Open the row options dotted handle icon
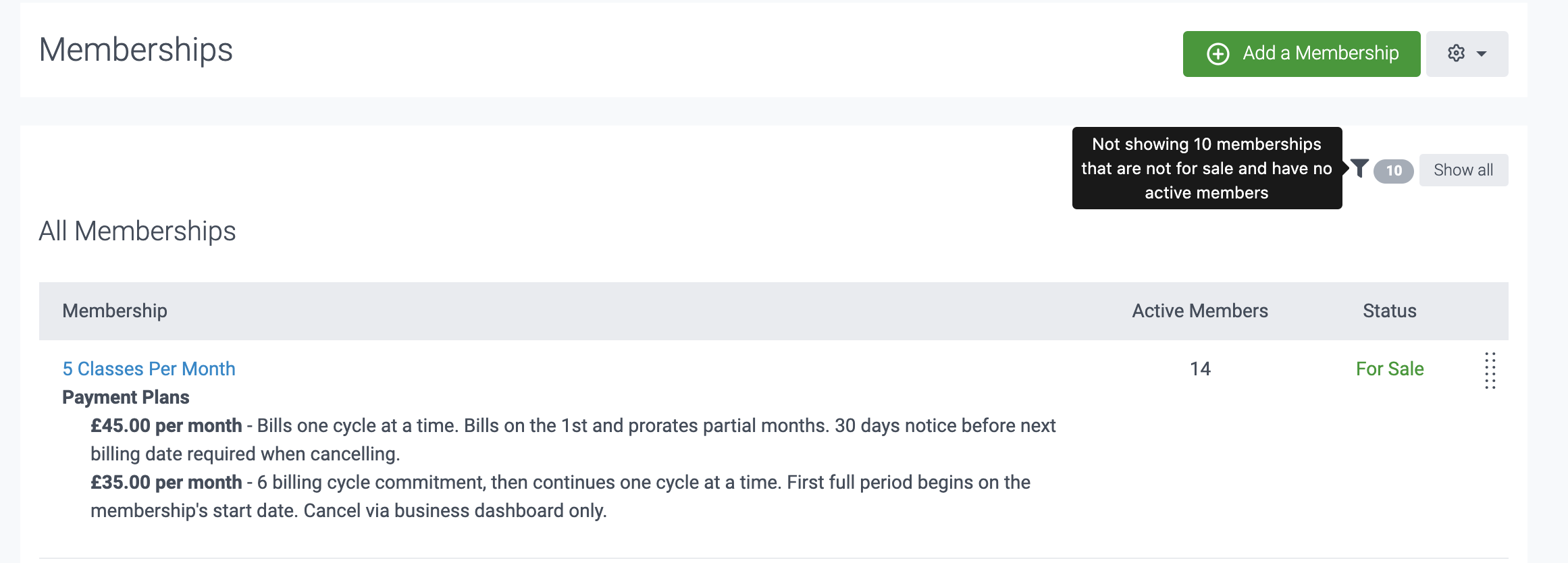Image resolution: width=1568 pixels, height=563 pixels. [x=1490, y=371]
